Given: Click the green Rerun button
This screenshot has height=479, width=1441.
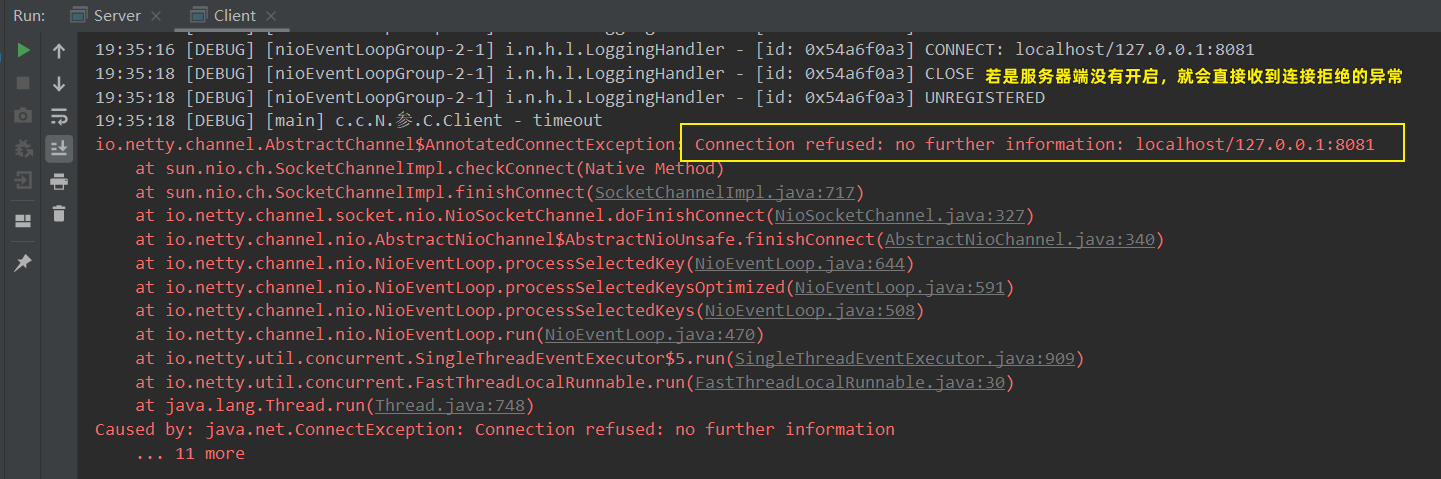Looking at the screenshot, I should 23,50.
